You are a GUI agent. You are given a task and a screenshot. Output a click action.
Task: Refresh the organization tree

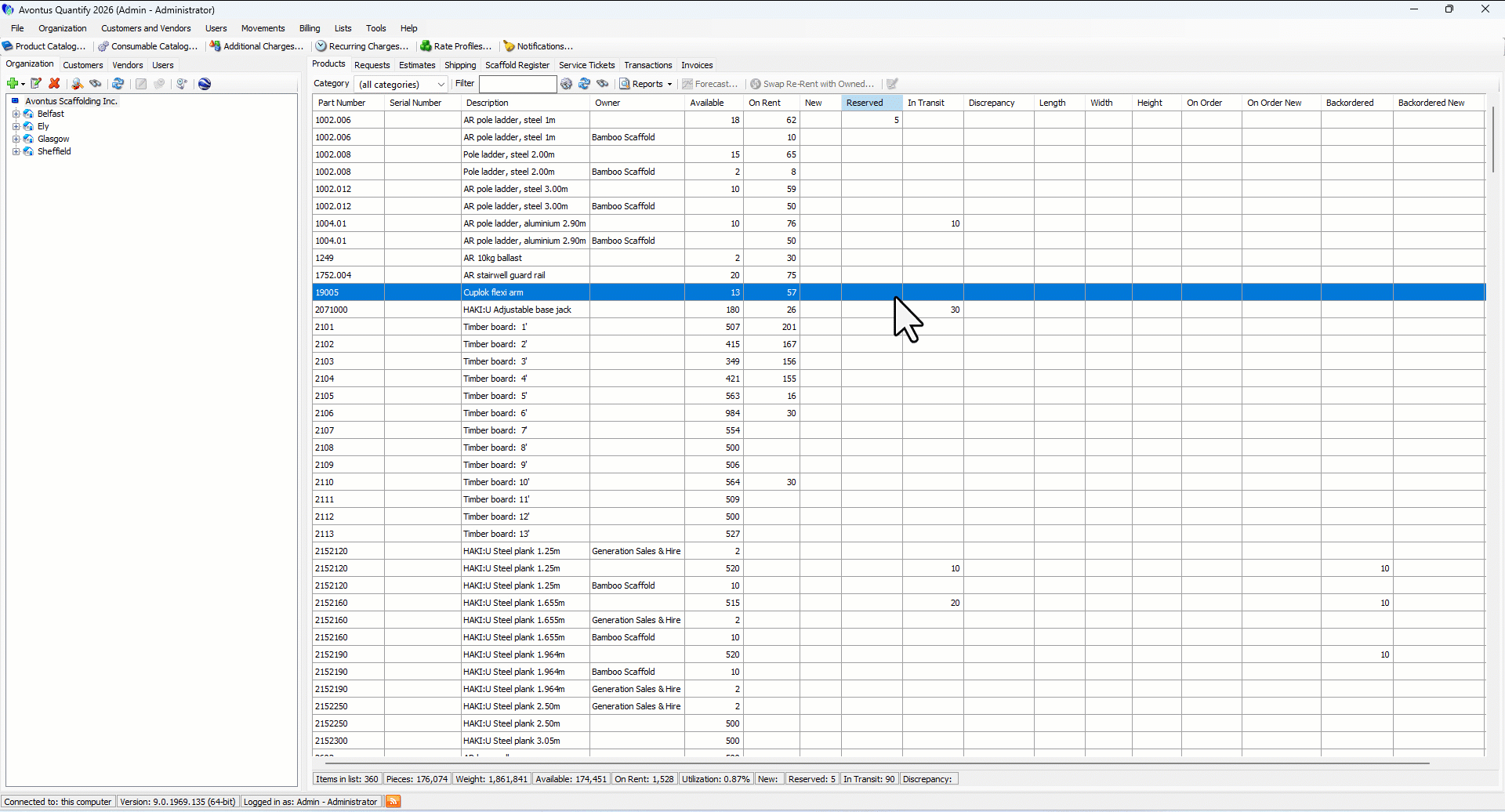click(118, 84)
